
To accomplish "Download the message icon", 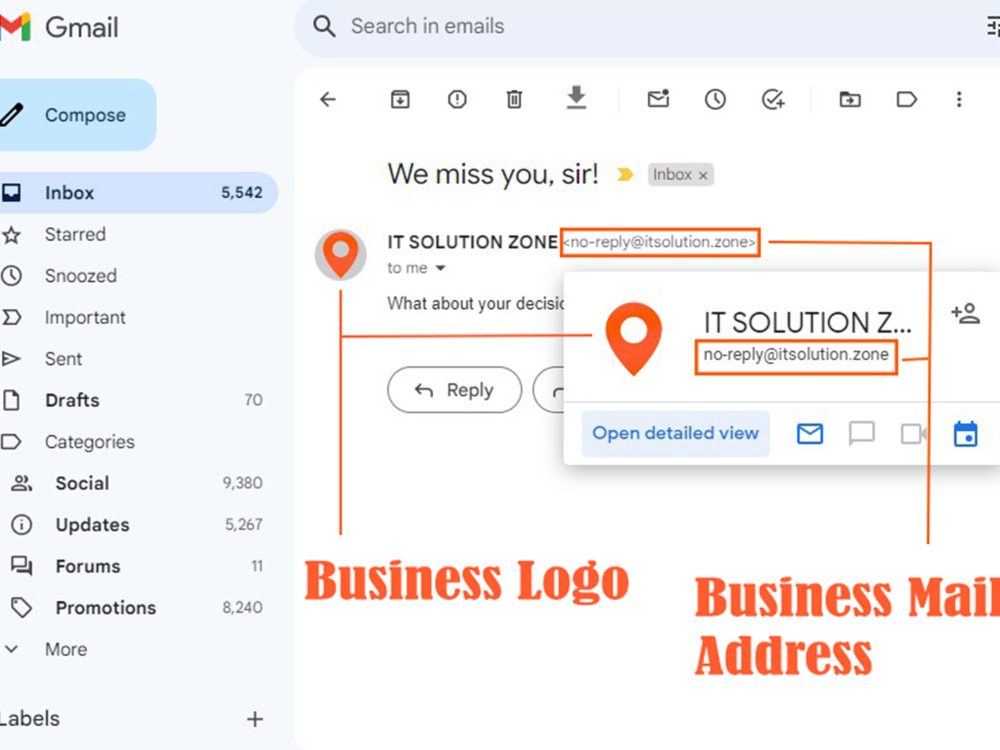I will tap(576, 98).
